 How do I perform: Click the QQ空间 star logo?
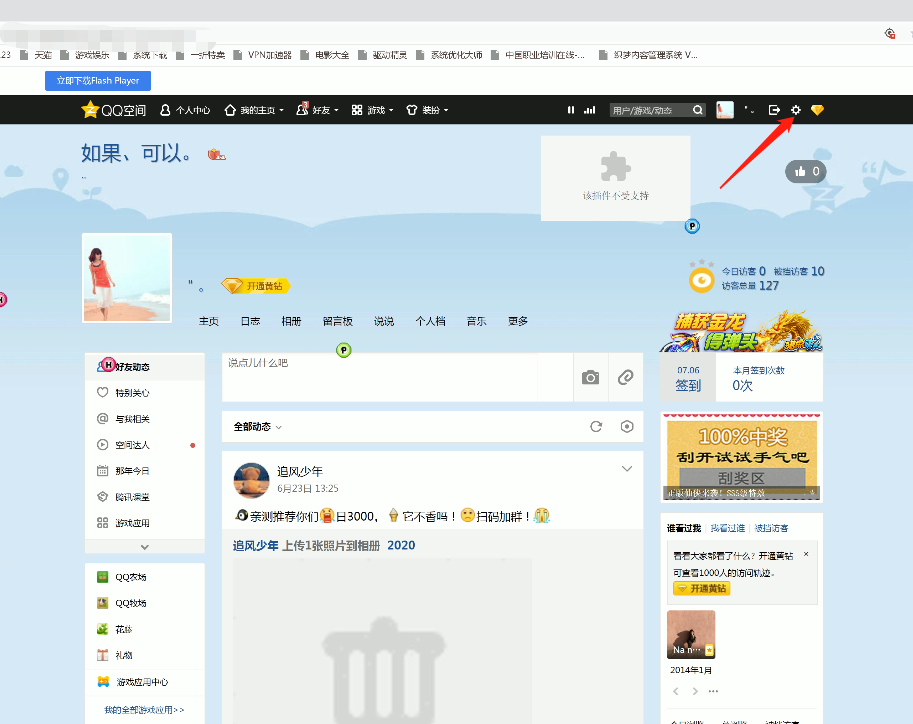[90, 110]
